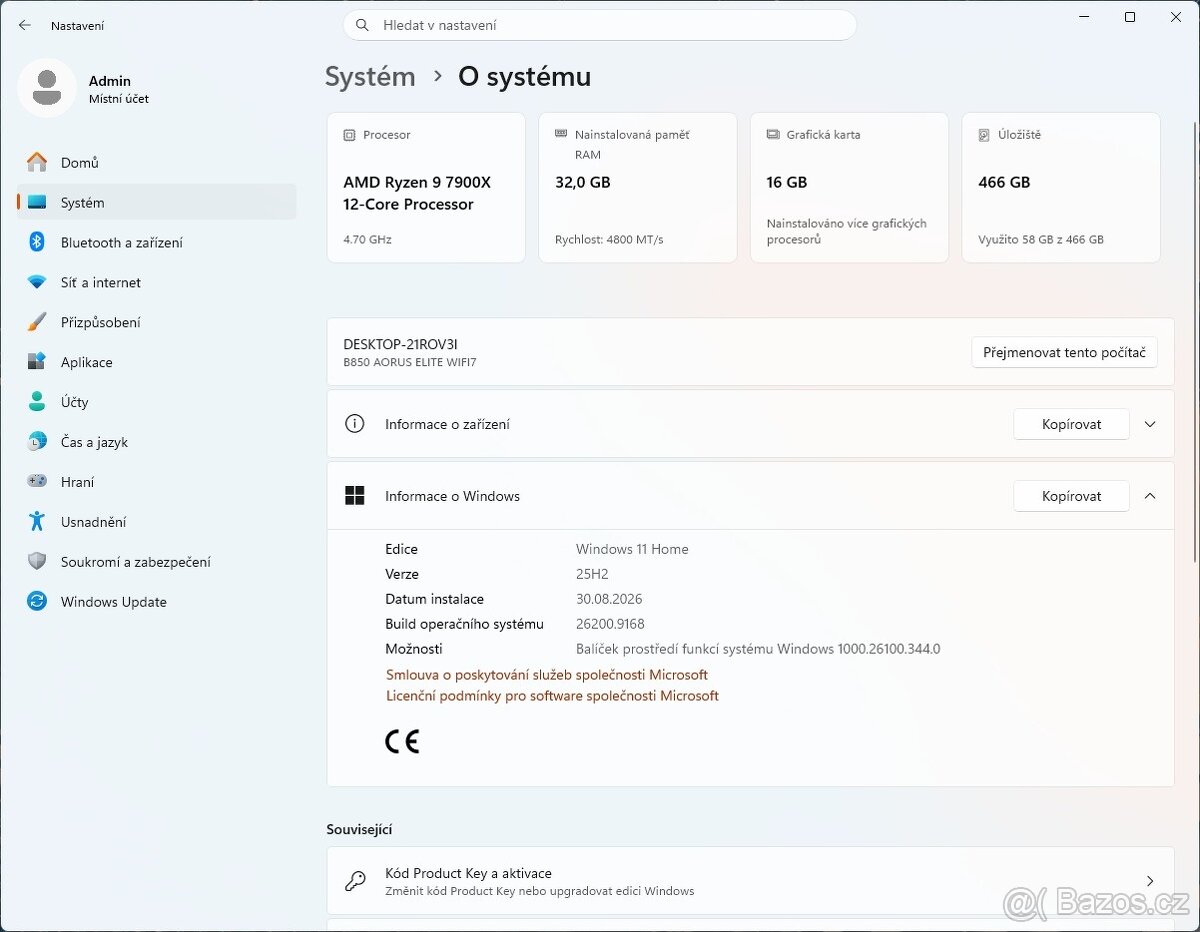Click the Kód Product Key a aktivace row
1200x932 pixels.
[x=750, y=881]
